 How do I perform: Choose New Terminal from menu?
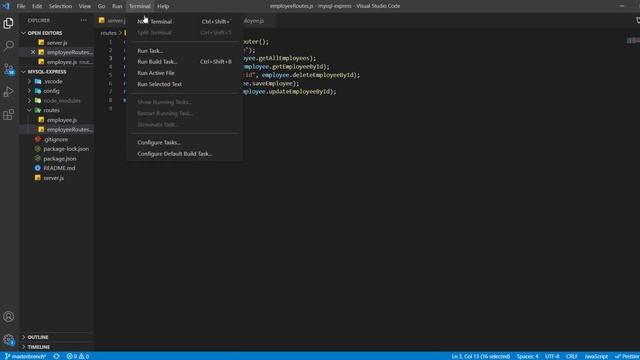tap(184, 21)
